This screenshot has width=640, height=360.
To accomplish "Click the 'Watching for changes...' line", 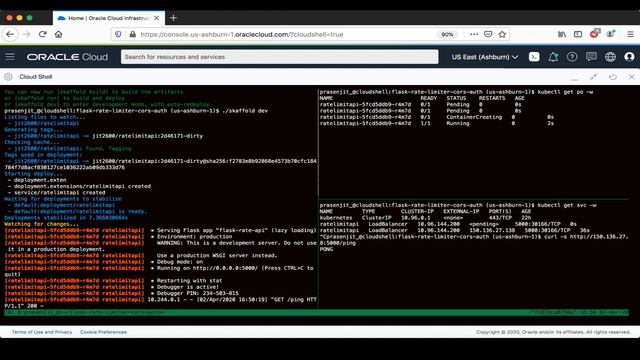I will [x=42, y=224].
